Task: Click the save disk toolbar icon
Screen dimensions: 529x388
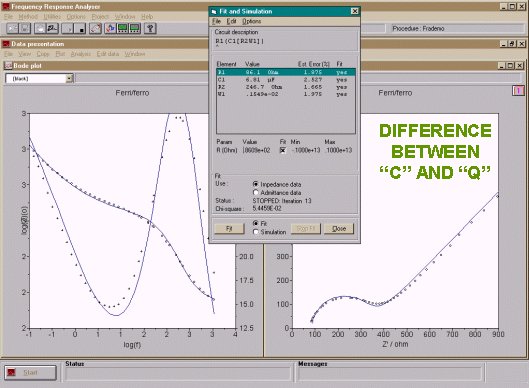Action: point(25,28)
